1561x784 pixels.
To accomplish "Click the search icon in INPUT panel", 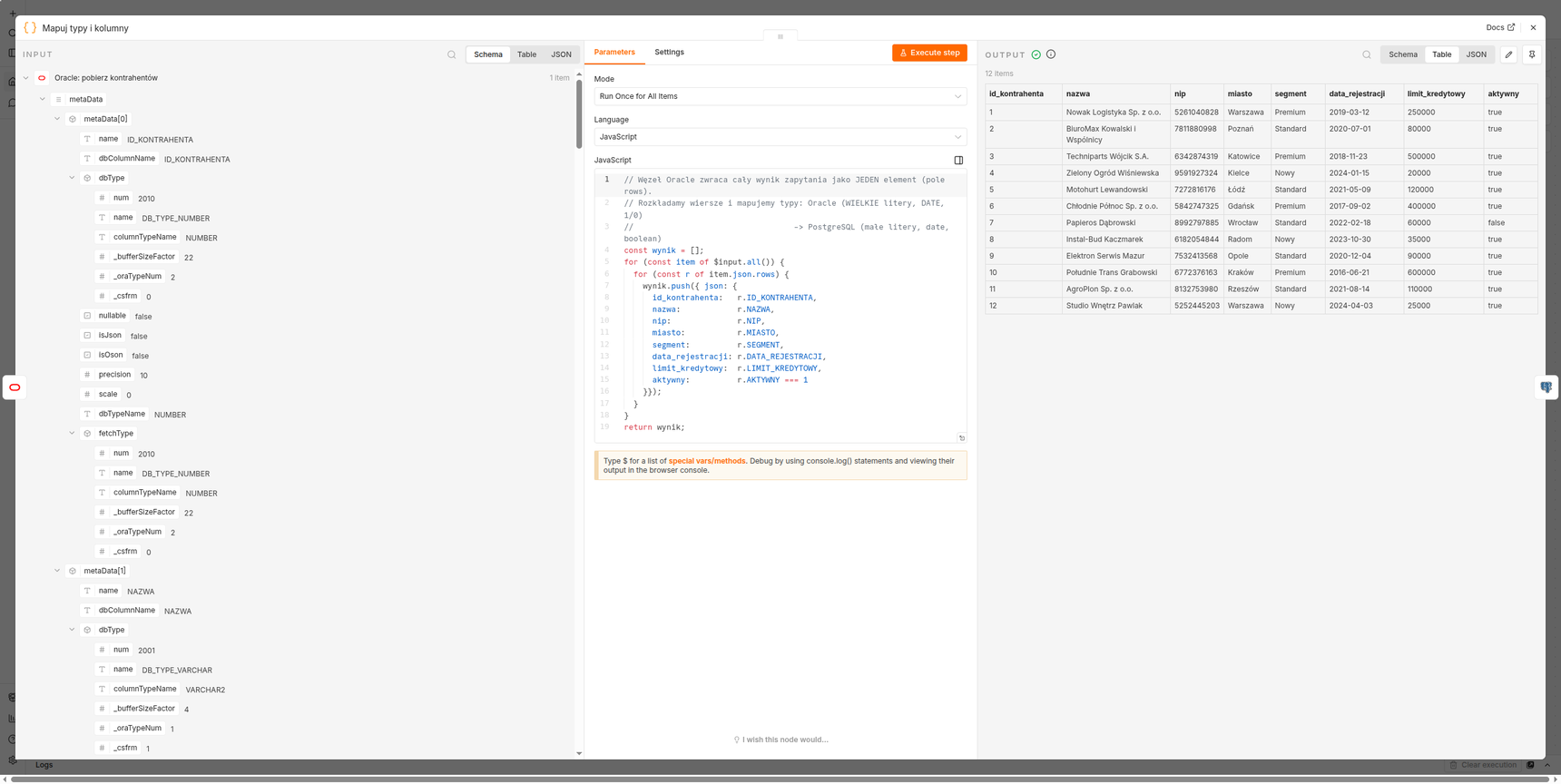I will click(452, 54).
